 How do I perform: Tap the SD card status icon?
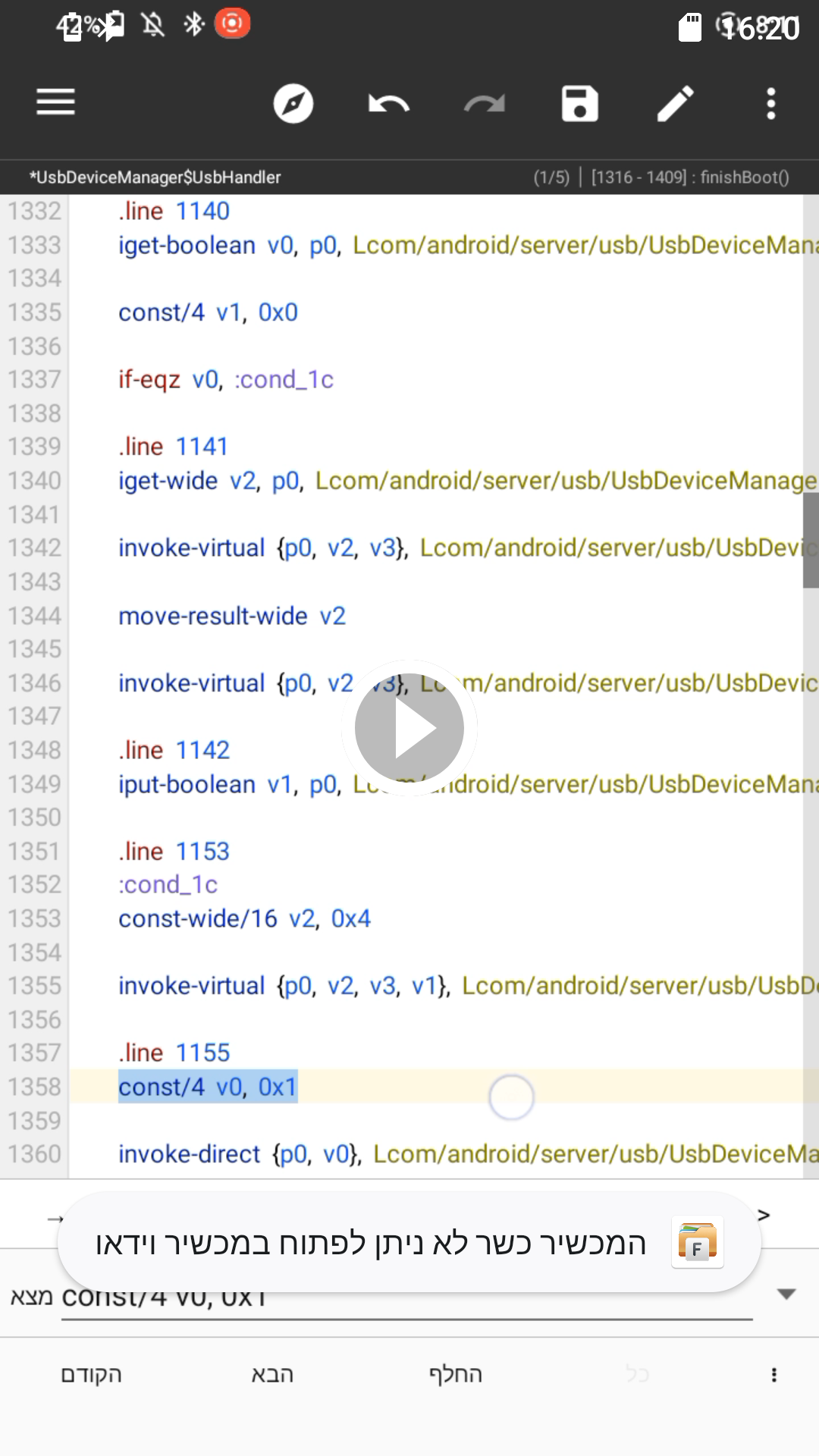coord(689,27)
